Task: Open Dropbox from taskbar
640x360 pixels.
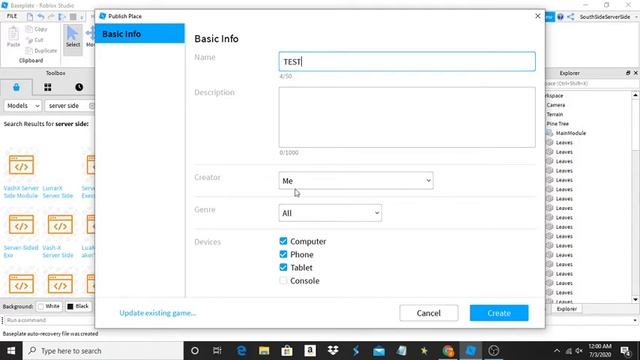Action: pos(333,351)
